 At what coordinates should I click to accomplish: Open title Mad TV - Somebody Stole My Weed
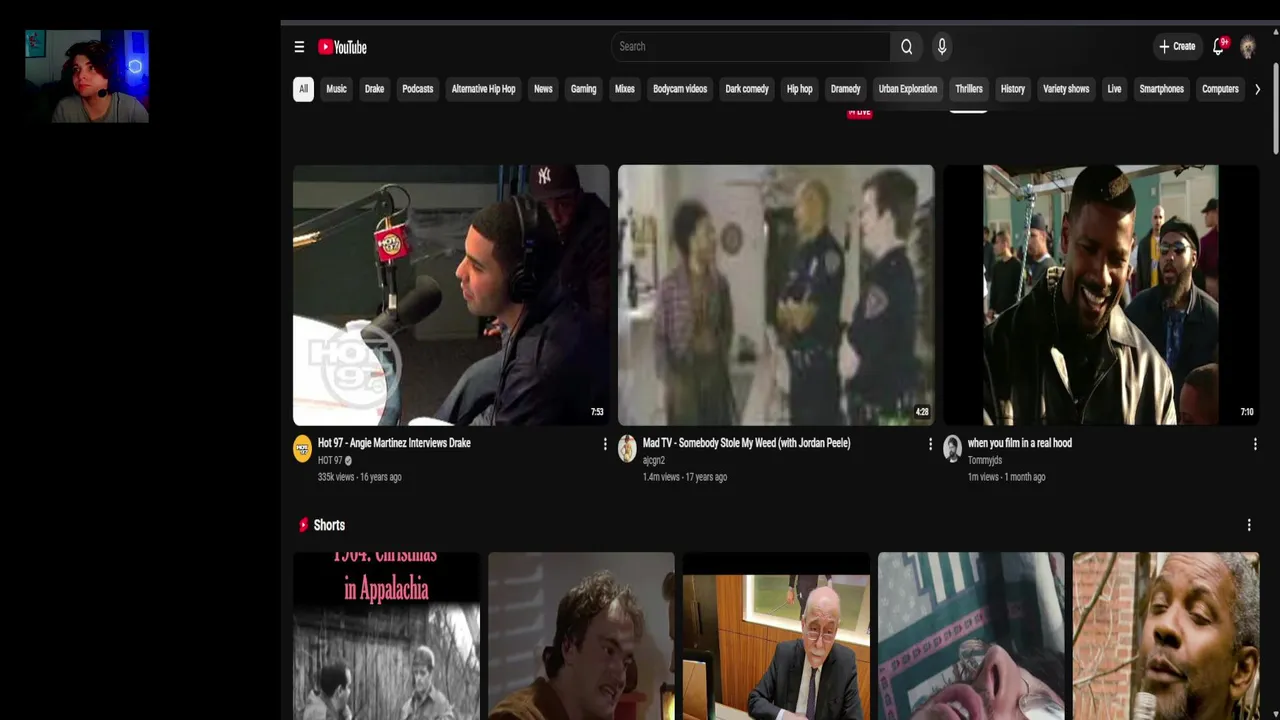tap(747, 443)
